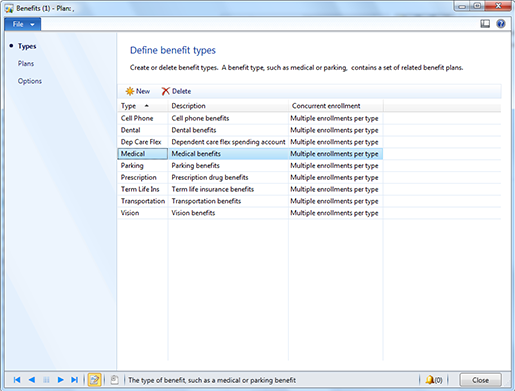
Task: Switch to the Plans page
Action: (x=26, y=64)
